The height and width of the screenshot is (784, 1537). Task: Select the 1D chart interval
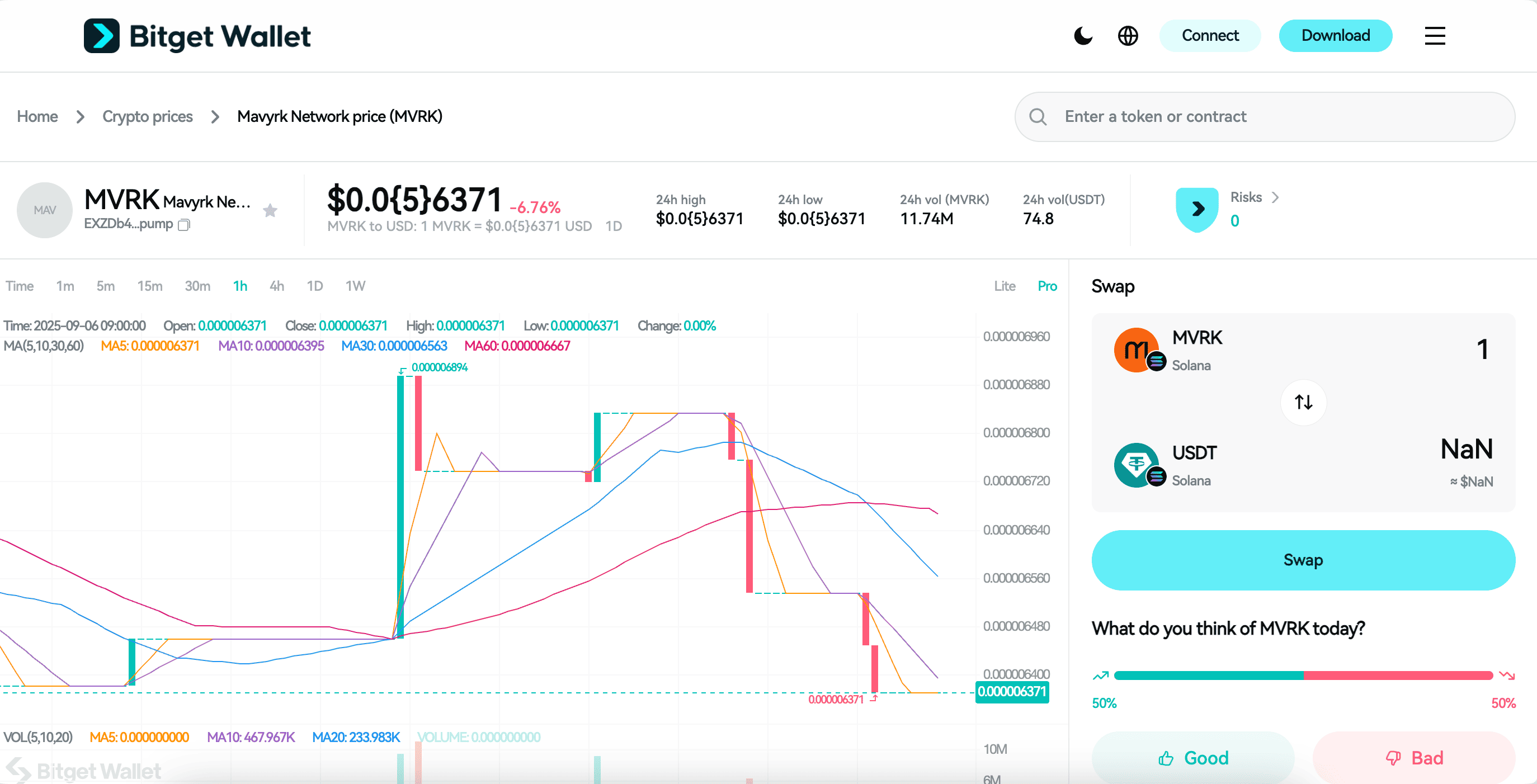click(x=315, y=286)
